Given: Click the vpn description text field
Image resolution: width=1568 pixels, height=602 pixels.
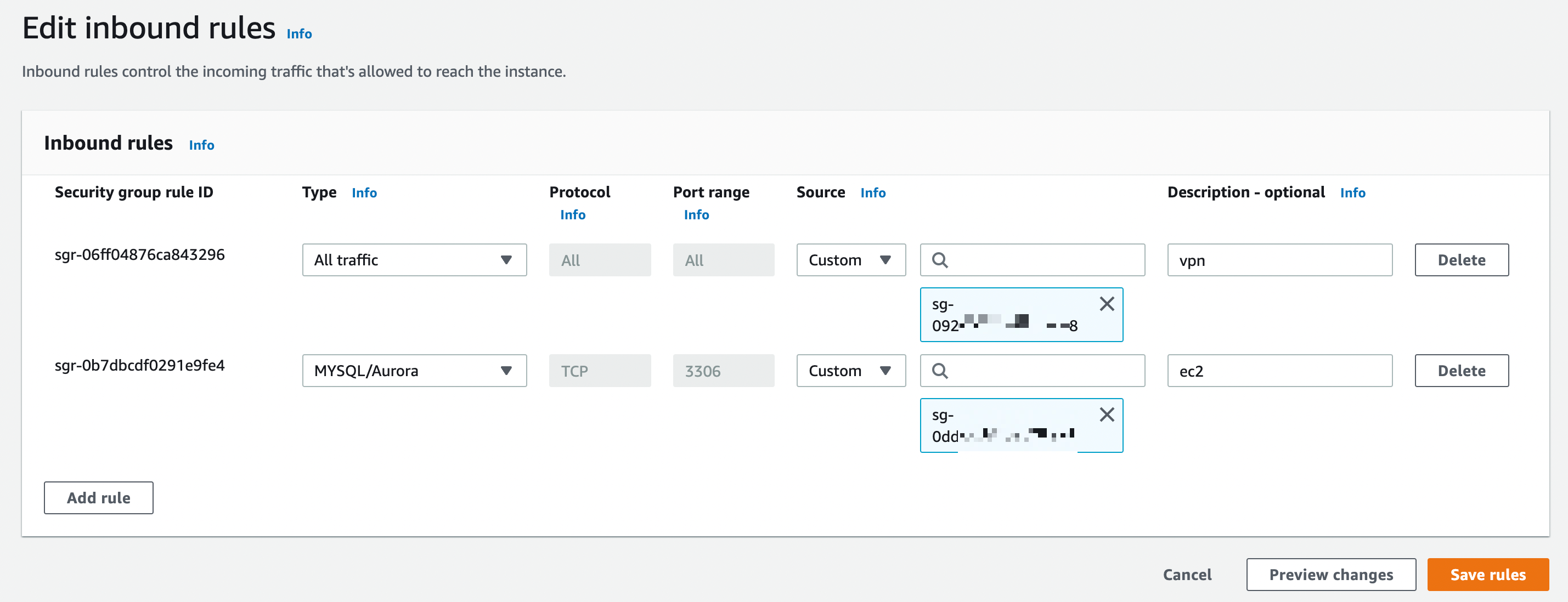Looking at the screenshot, I should click(x=1279, y=260).
